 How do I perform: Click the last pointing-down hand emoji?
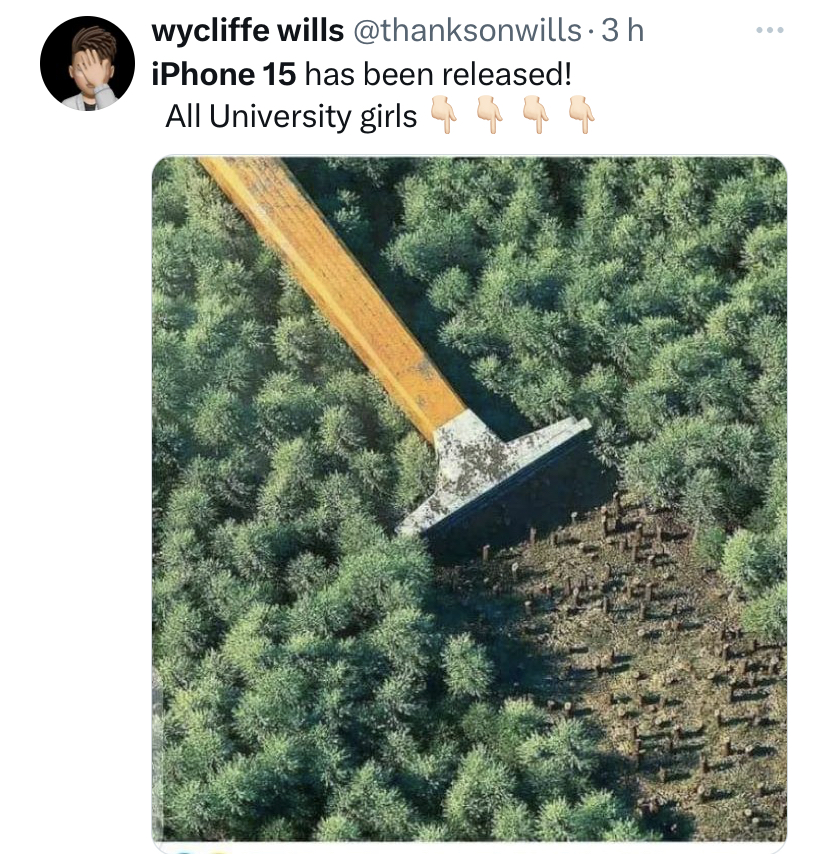(581, 117)
